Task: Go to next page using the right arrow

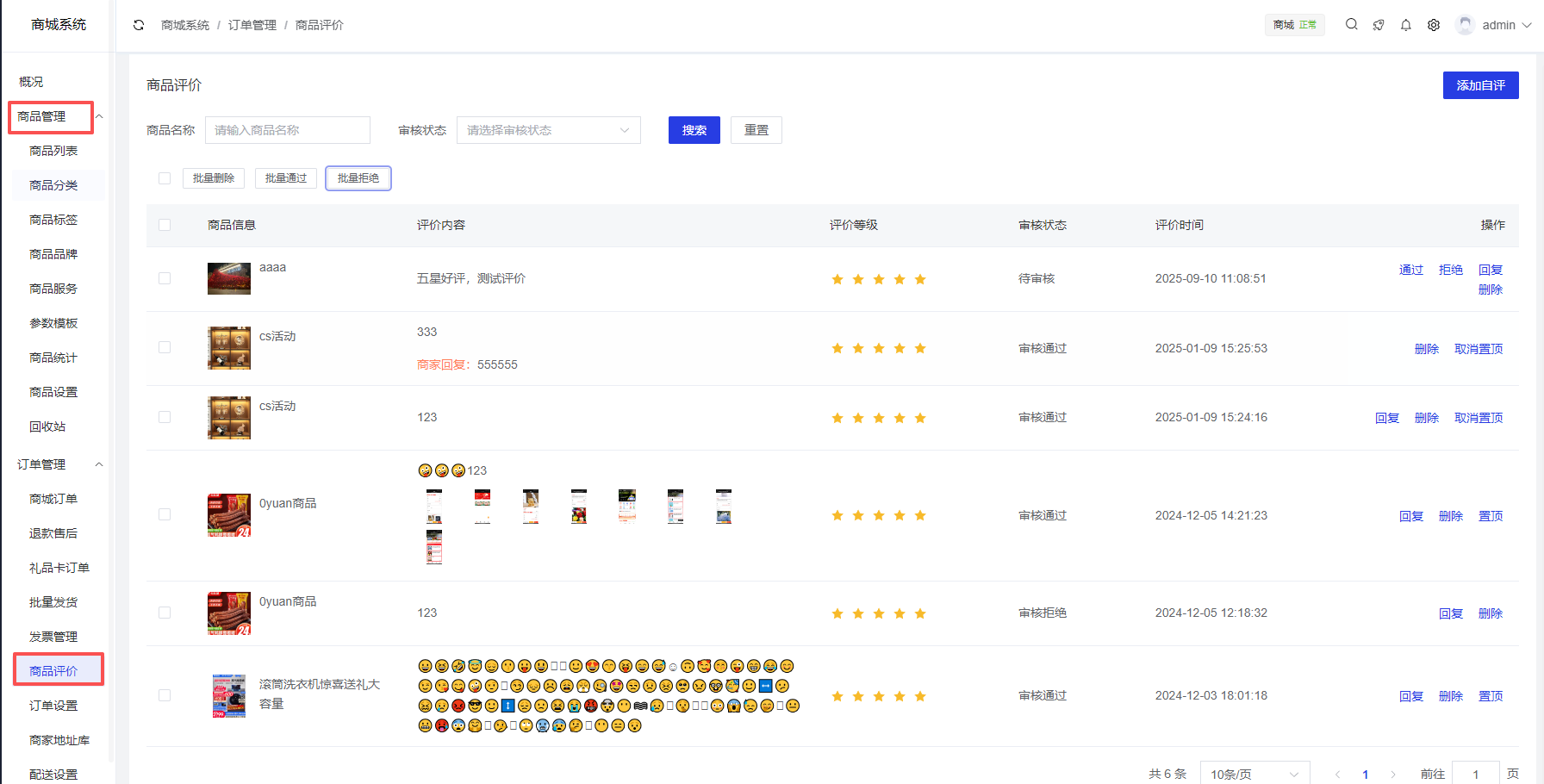Action: 1393,775
